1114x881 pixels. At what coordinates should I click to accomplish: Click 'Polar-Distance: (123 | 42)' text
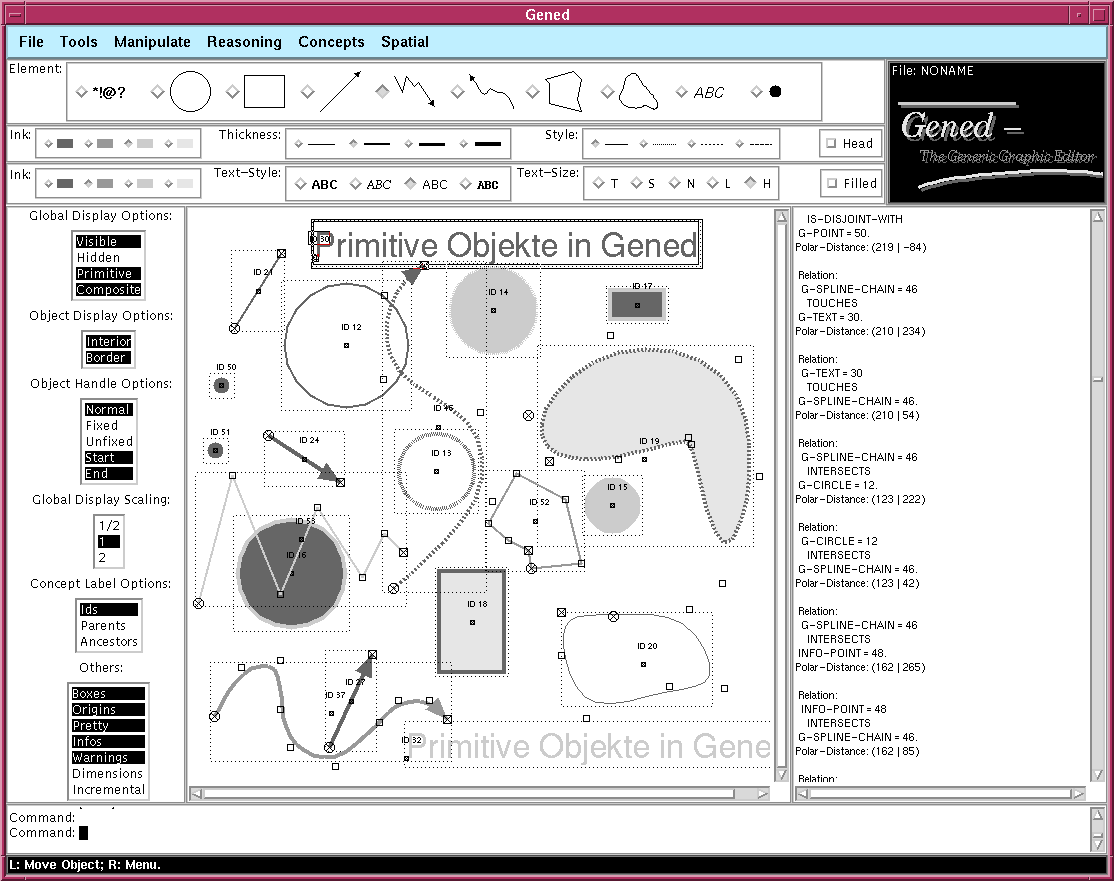[858, 583]
